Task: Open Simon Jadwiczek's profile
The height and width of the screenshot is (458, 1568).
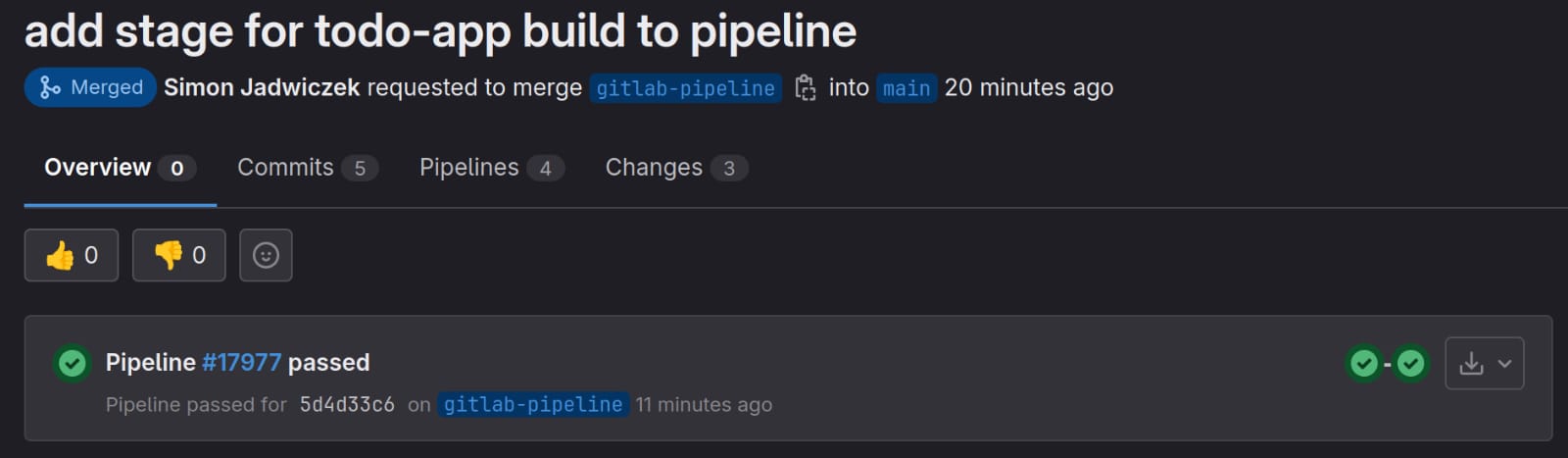Action: (x=262, y=87)
